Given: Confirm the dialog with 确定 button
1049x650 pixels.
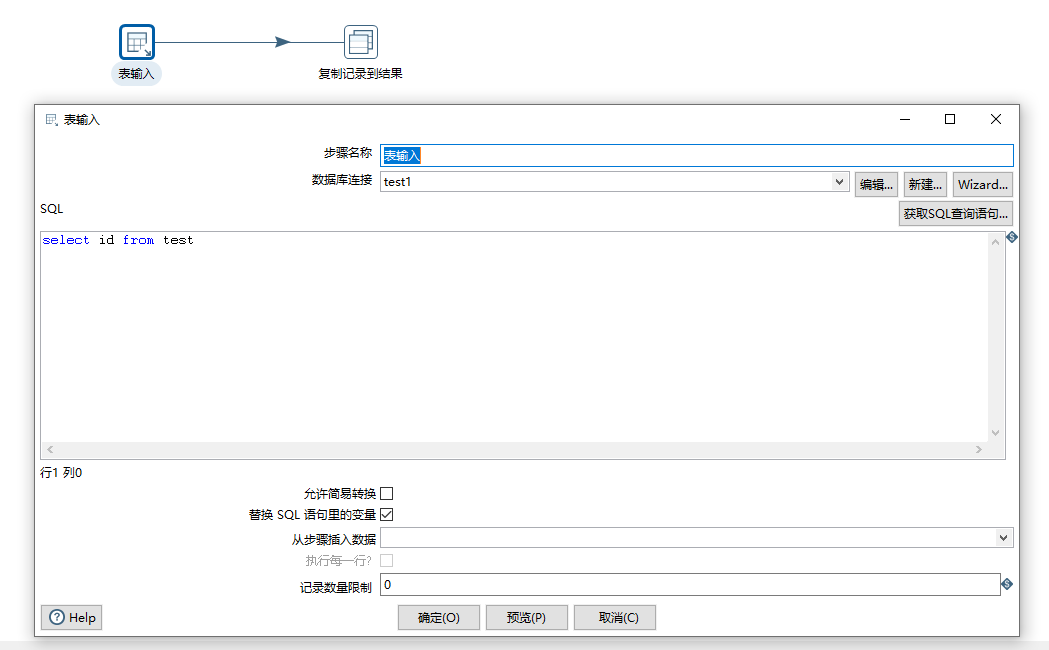Looking at the screenshot, I should (438, 617).
